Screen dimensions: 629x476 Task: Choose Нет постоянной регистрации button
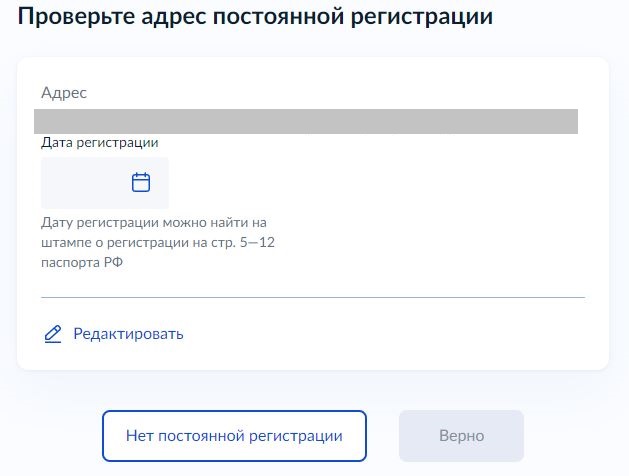pos(234,436)
